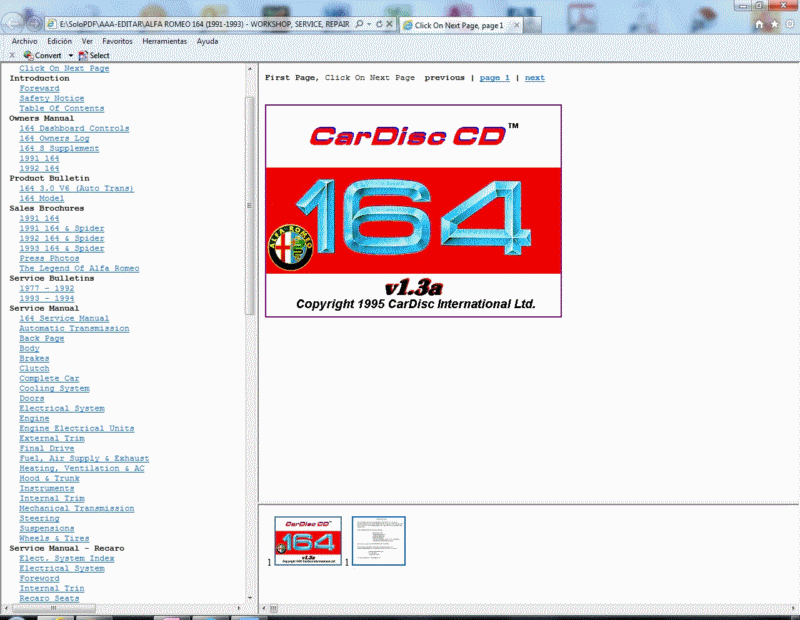Viewport: 800px width, 620px height.
Task: Open the Favoritos menu
Action: tap(117, 41)
